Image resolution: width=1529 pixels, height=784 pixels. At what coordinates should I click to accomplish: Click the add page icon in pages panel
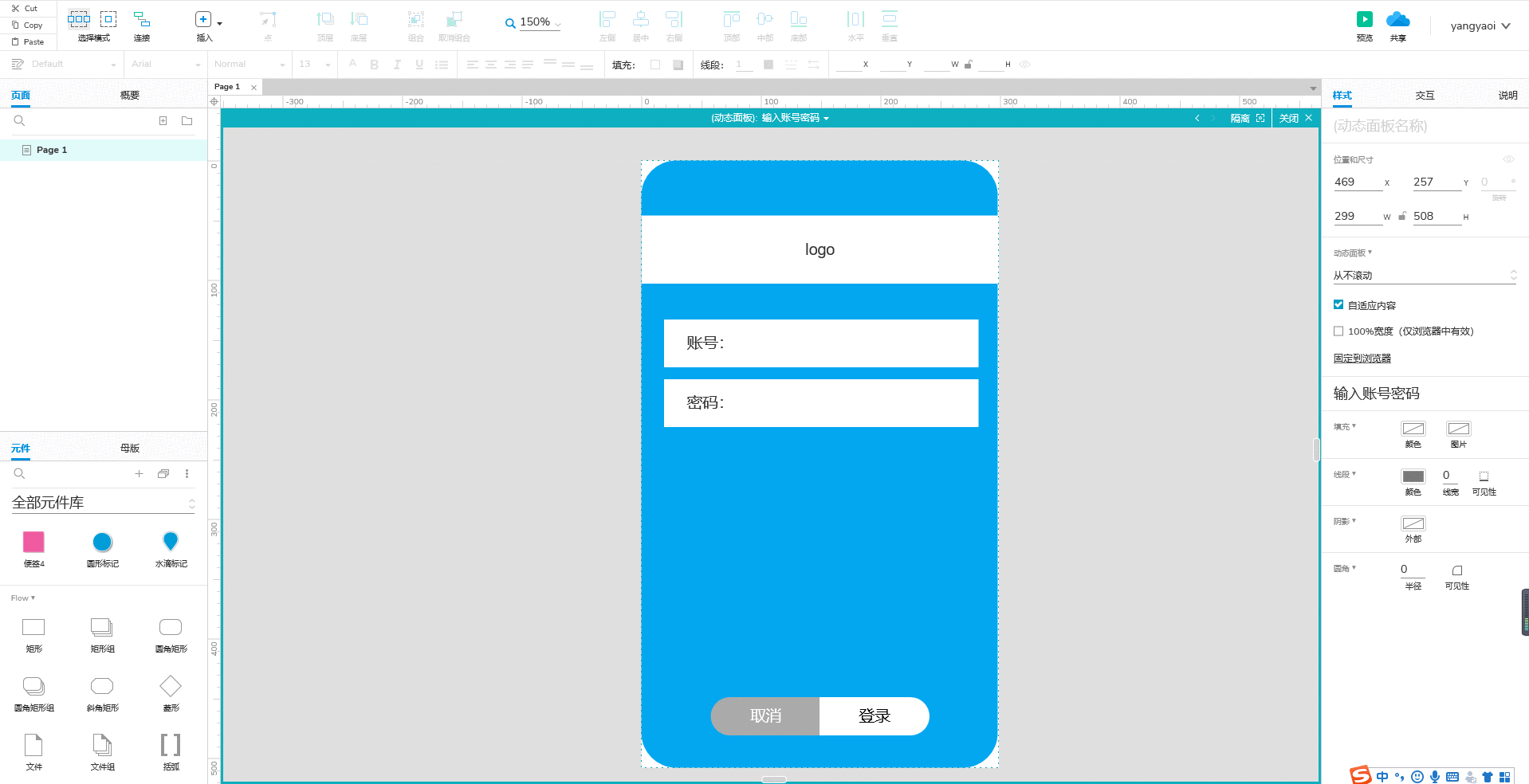[163, 120]
